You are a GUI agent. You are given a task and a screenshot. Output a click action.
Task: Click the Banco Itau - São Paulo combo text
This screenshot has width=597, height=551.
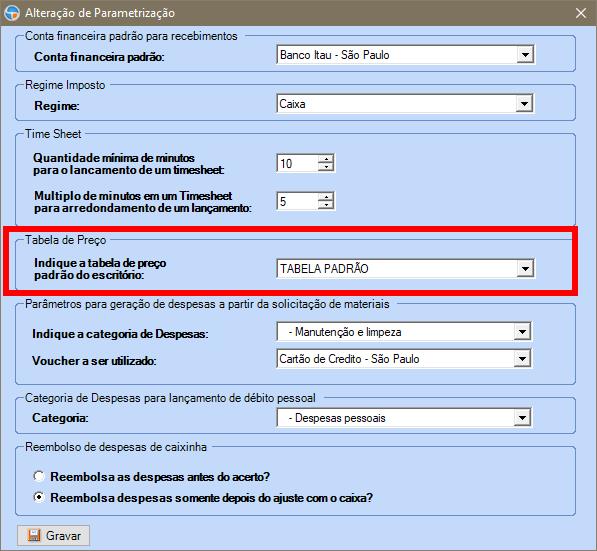335,55
